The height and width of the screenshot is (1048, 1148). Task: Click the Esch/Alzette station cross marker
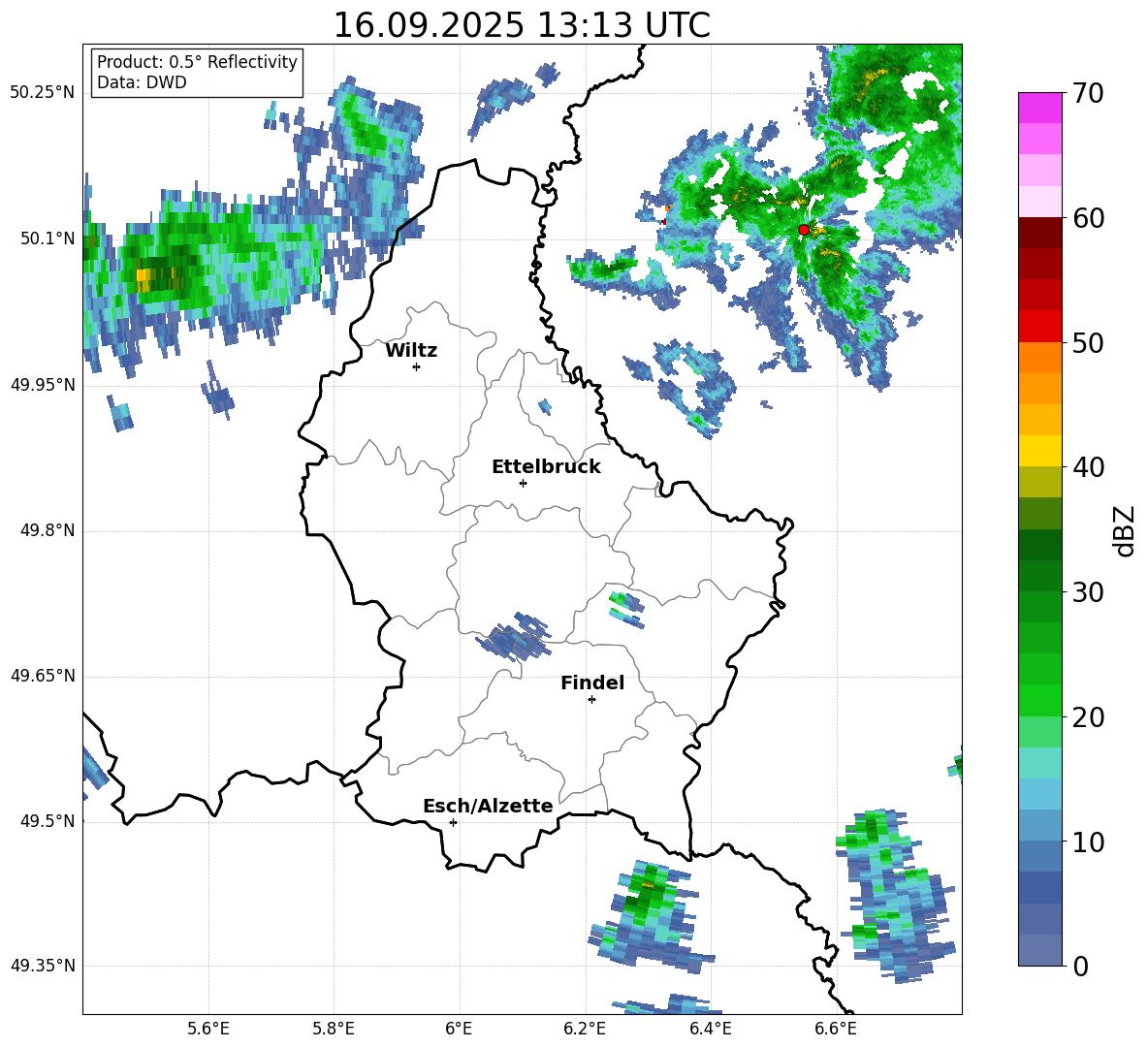coord(453,822)
